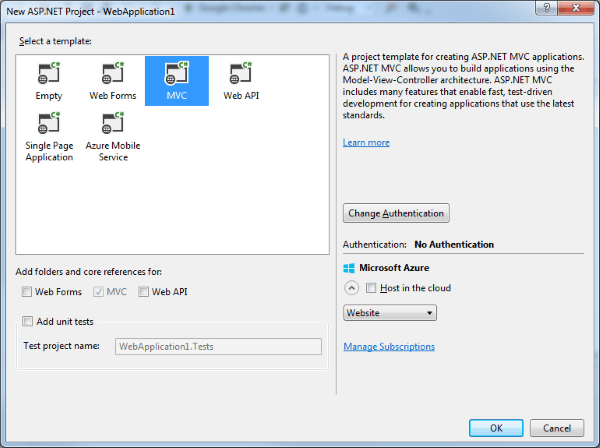600x448 pixels.
Task: Click the Authentication: label
Action: (375, 244)
